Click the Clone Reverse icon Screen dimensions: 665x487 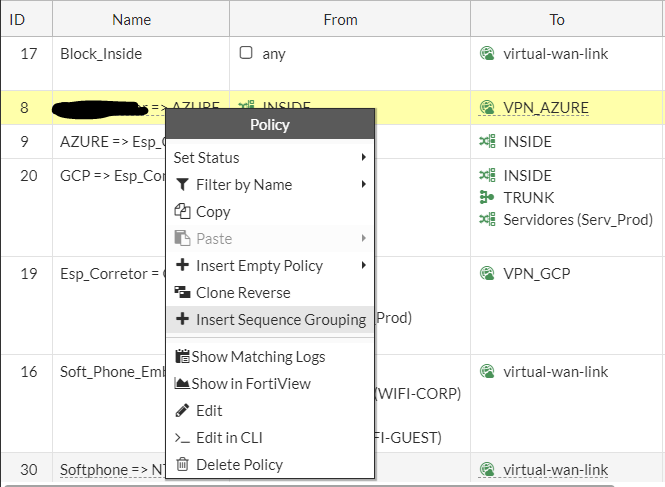182,293
